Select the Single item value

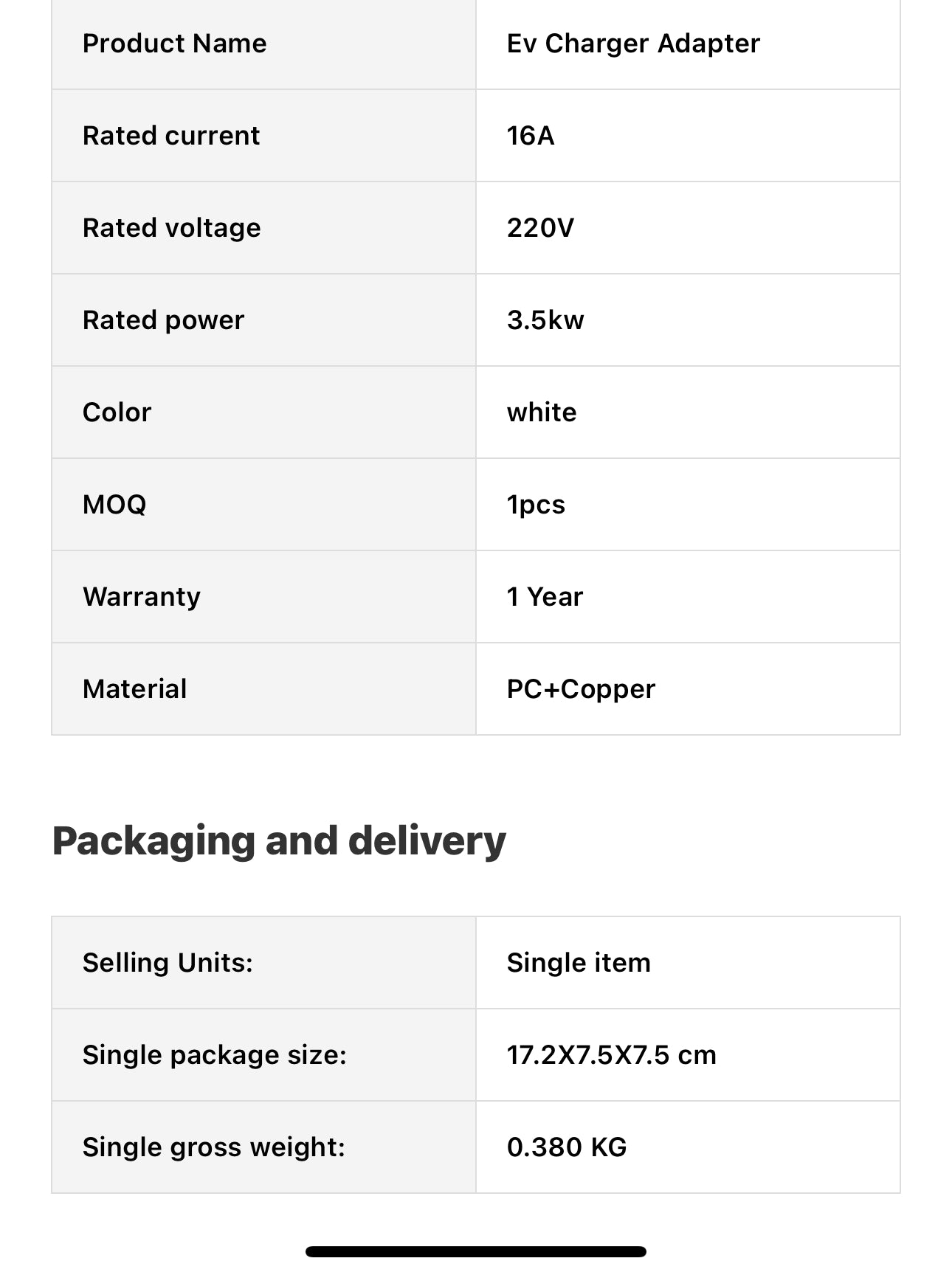pyautogui.click(x=579, y=963)
